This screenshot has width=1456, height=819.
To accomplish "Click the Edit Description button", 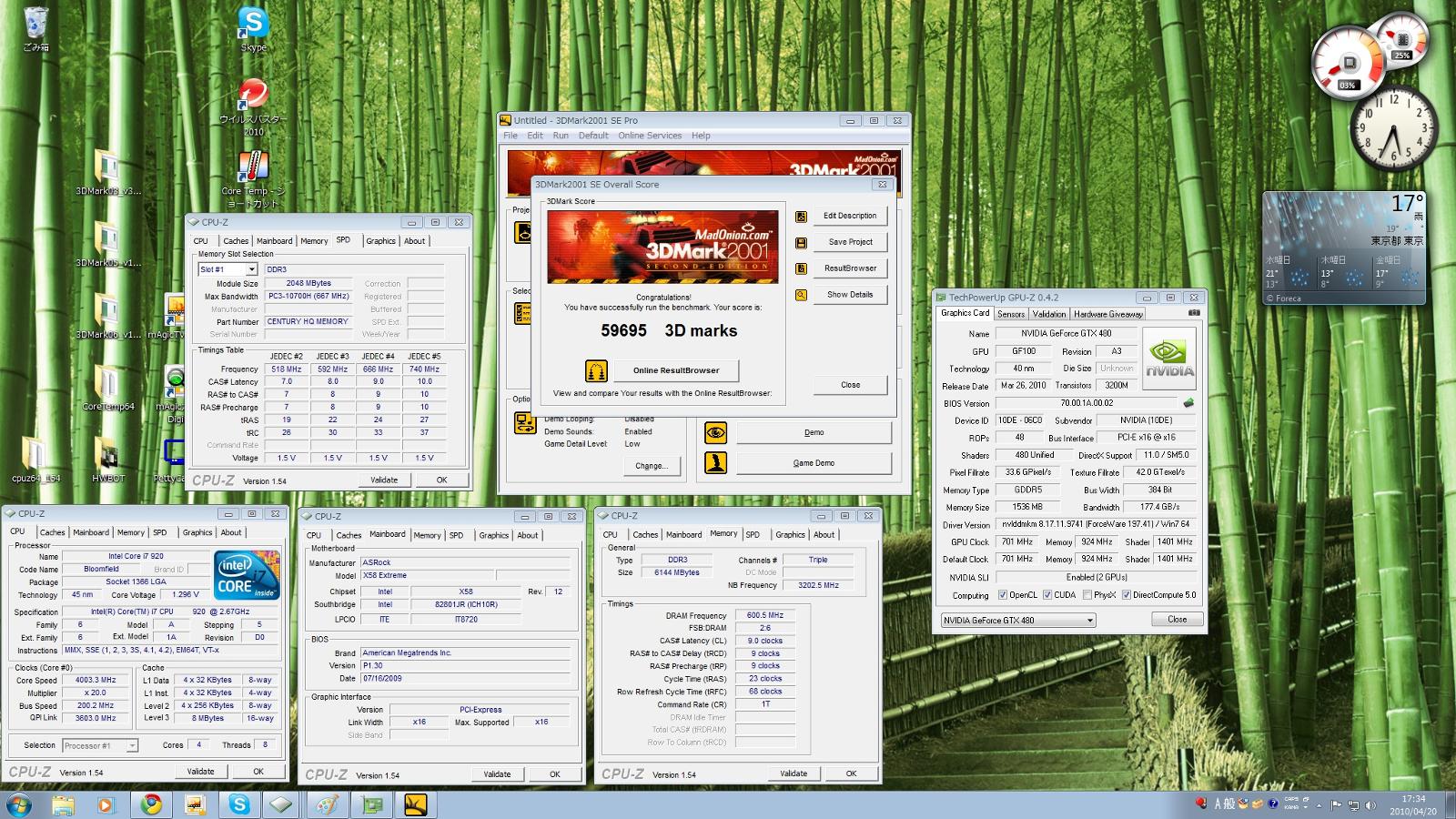I will tap(850, 216).
